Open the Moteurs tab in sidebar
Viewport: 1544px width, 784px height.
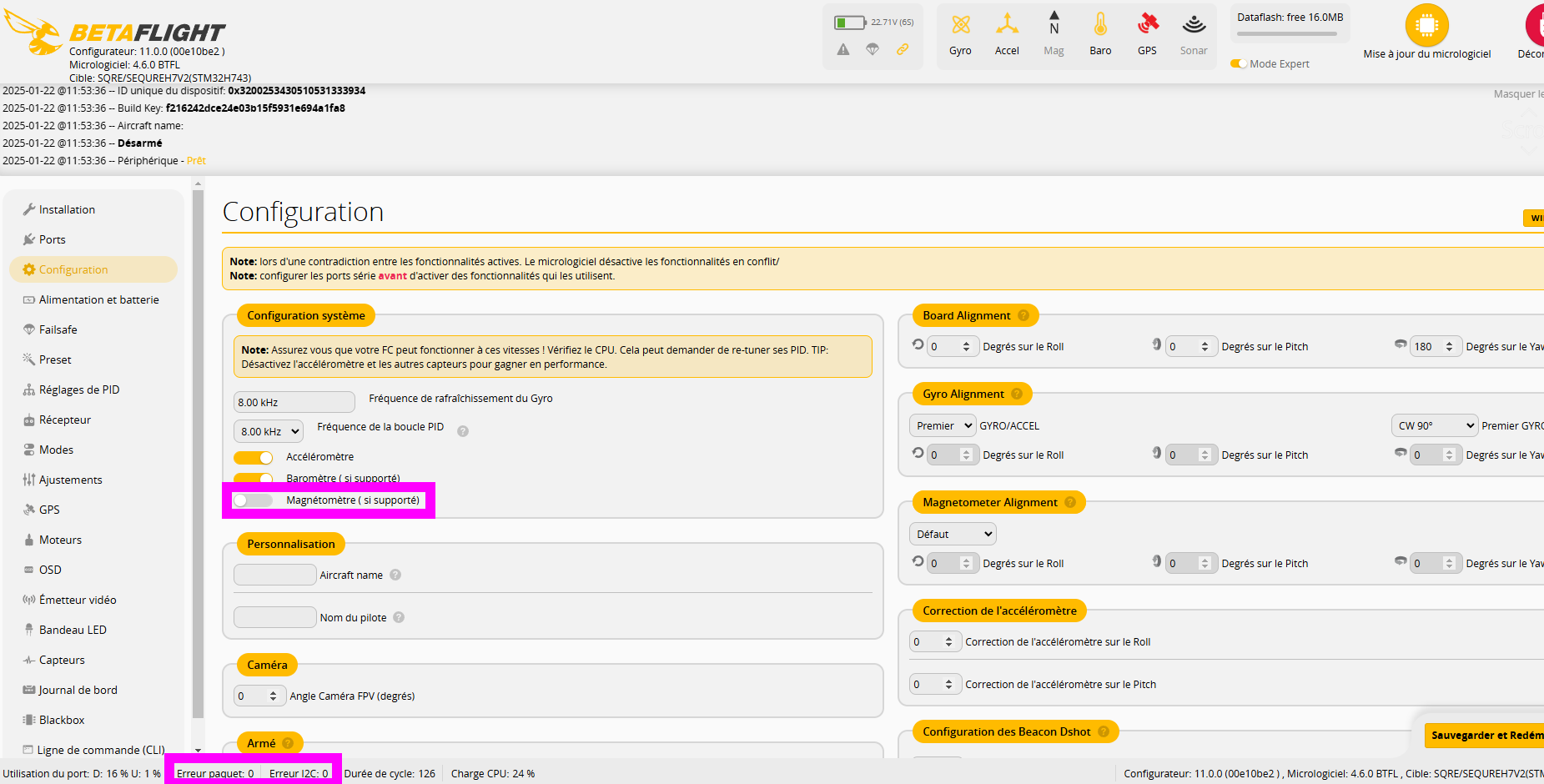[60, 540]
